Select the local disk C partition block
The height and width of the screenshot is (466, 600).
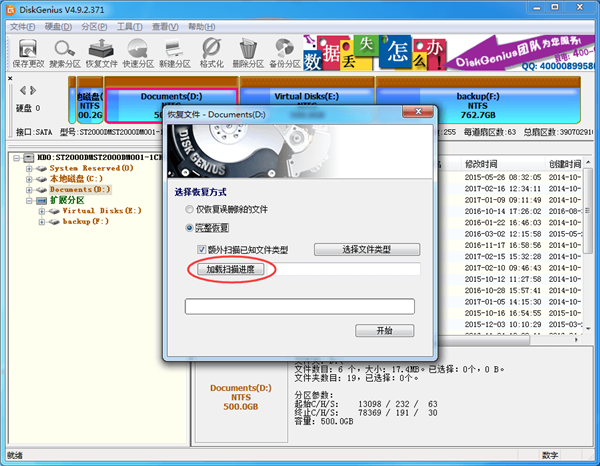90,100
